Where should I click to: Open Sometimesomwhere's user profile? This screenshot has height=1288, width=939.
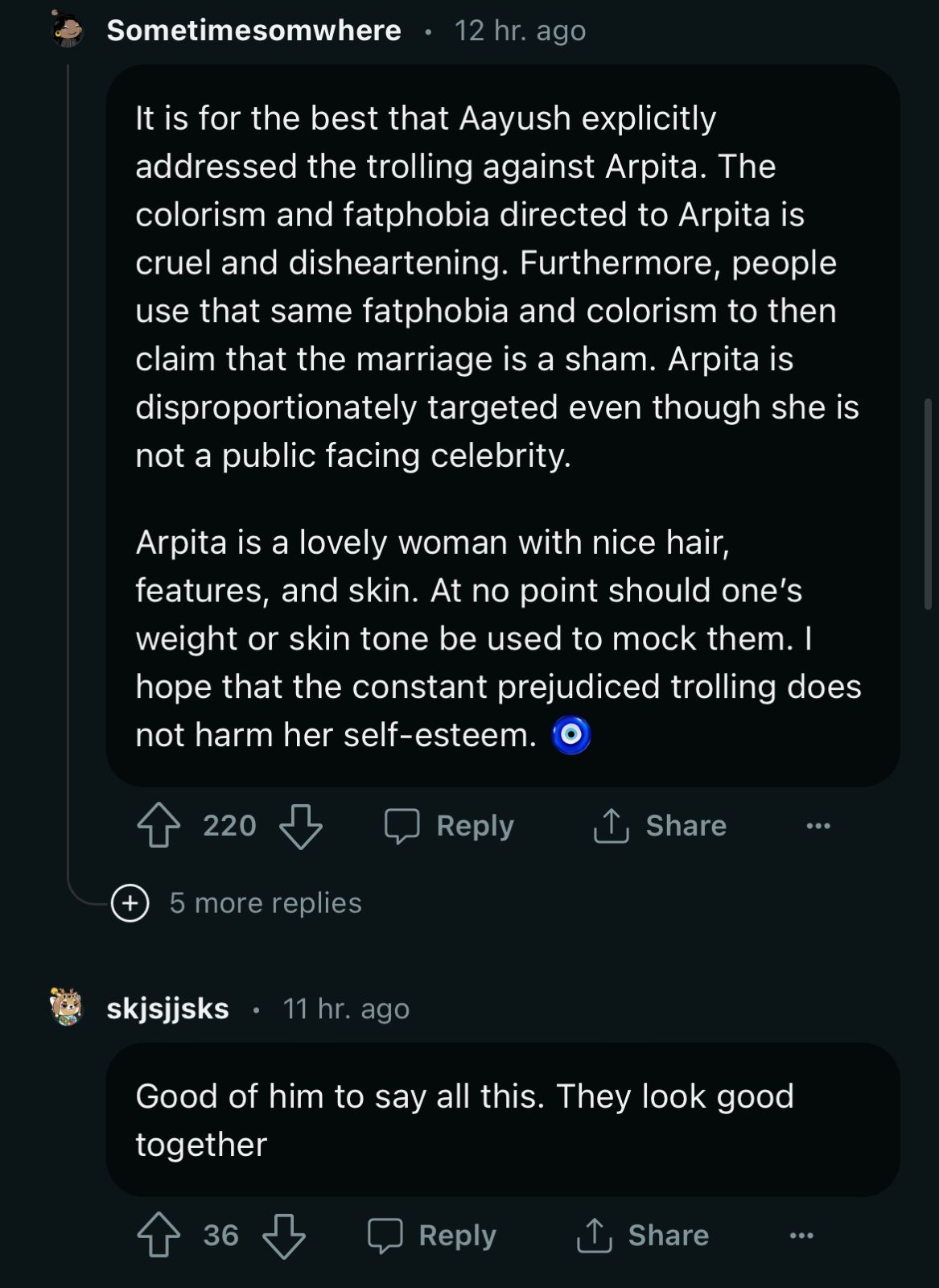pyautogui.click(x=253, y=31)
